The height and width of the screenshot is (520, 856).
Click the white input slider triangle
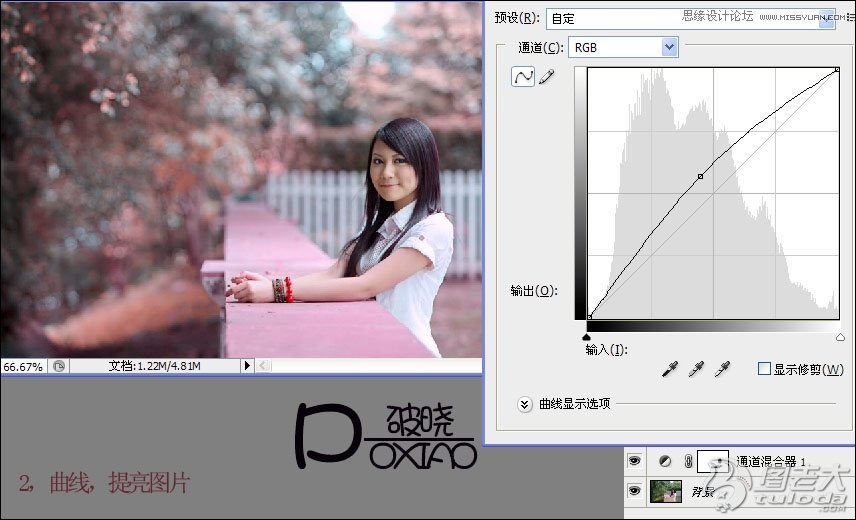[x=840, y=337]
